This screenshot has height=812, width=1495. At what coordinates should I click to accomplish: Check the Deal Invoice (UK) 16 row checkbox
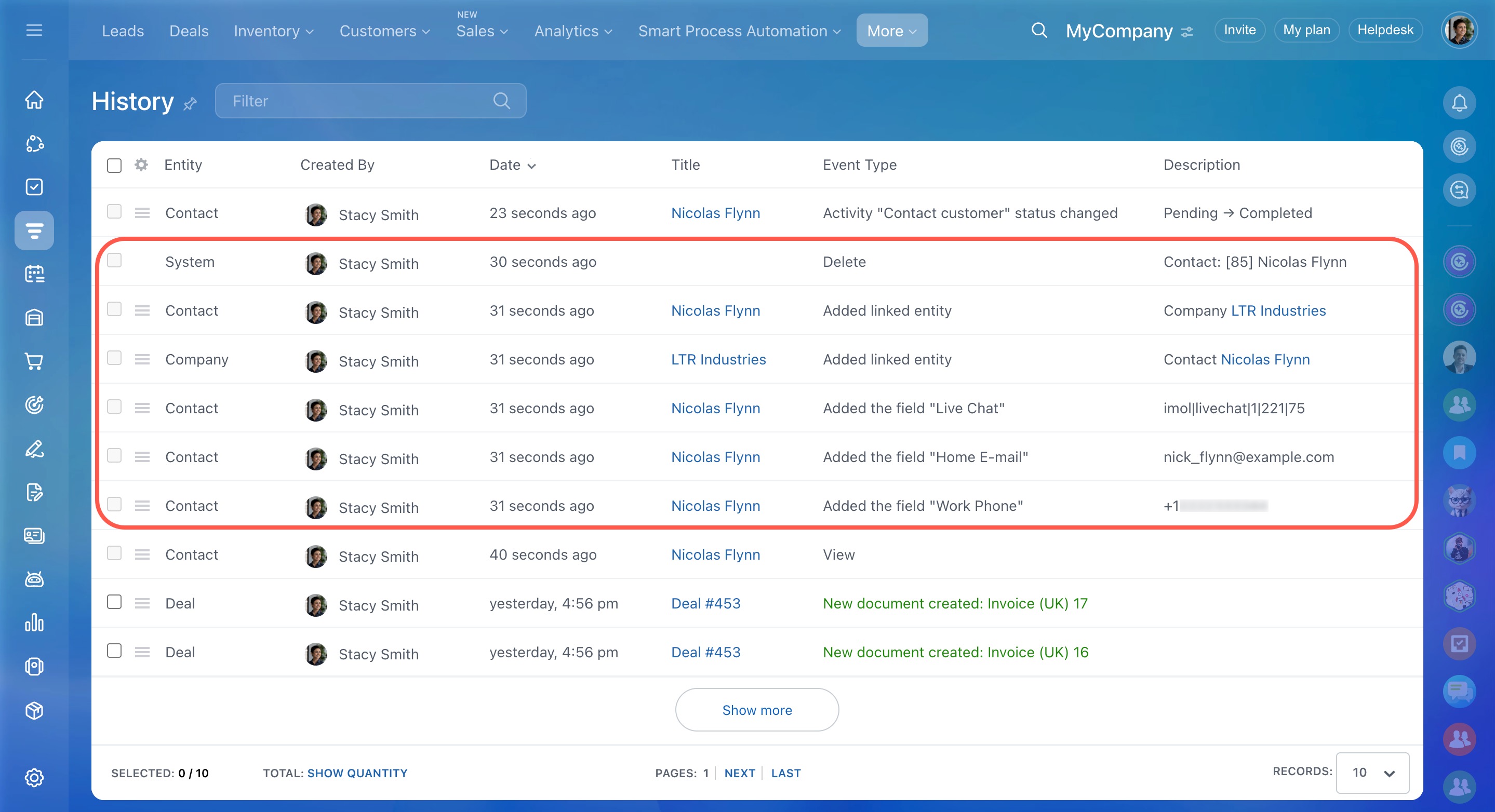pos(114,651)
